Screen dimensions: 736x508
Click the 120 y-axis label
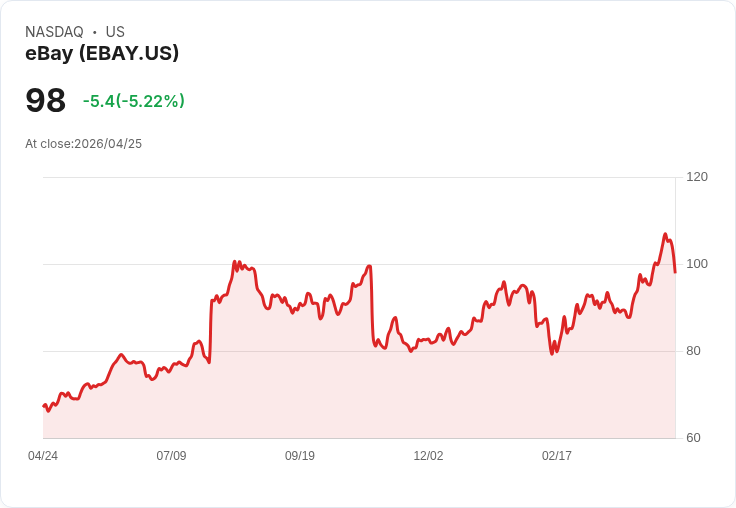click(x=697, y=177)
